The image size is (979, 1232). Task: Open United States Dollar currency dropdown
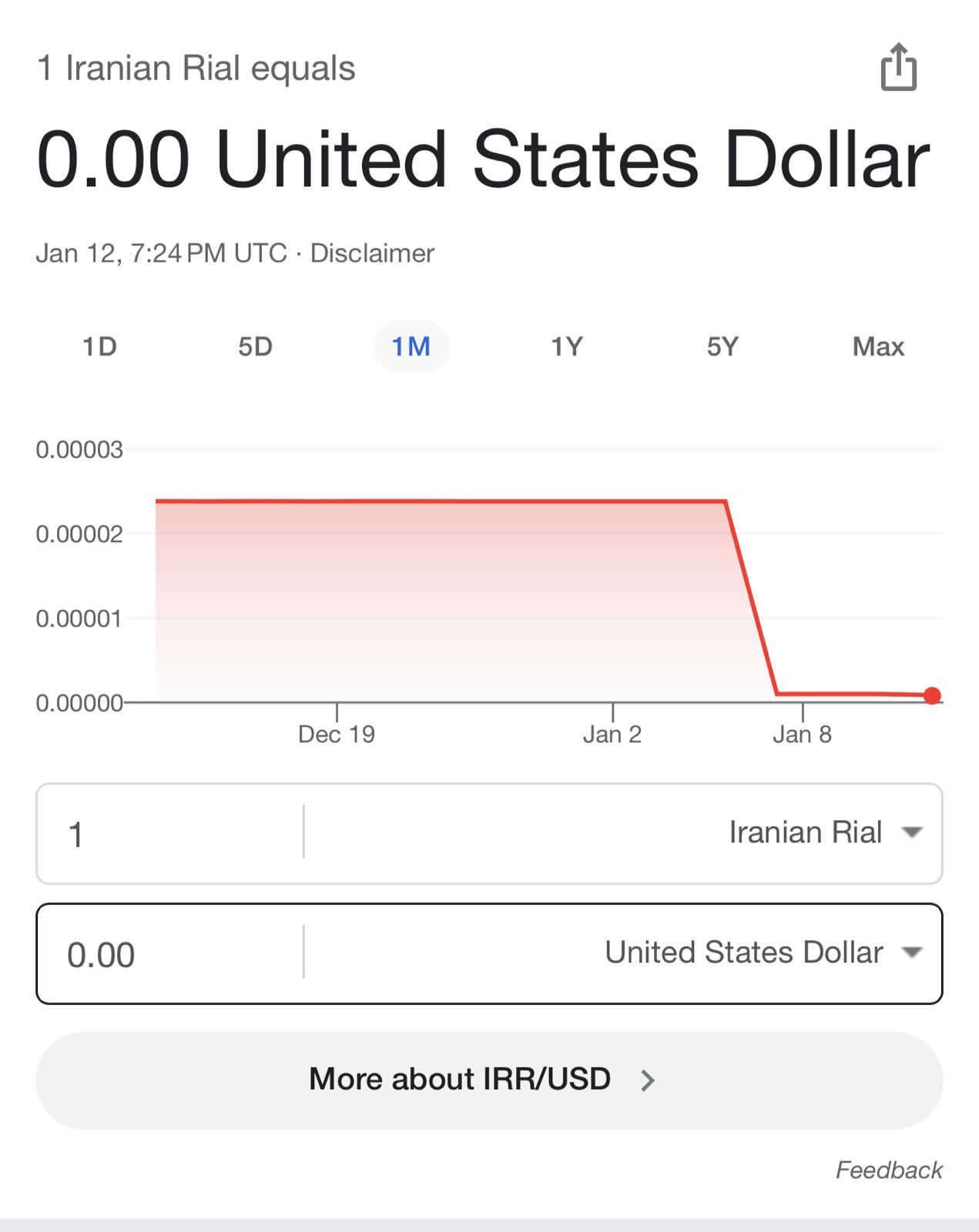(763, 952)
